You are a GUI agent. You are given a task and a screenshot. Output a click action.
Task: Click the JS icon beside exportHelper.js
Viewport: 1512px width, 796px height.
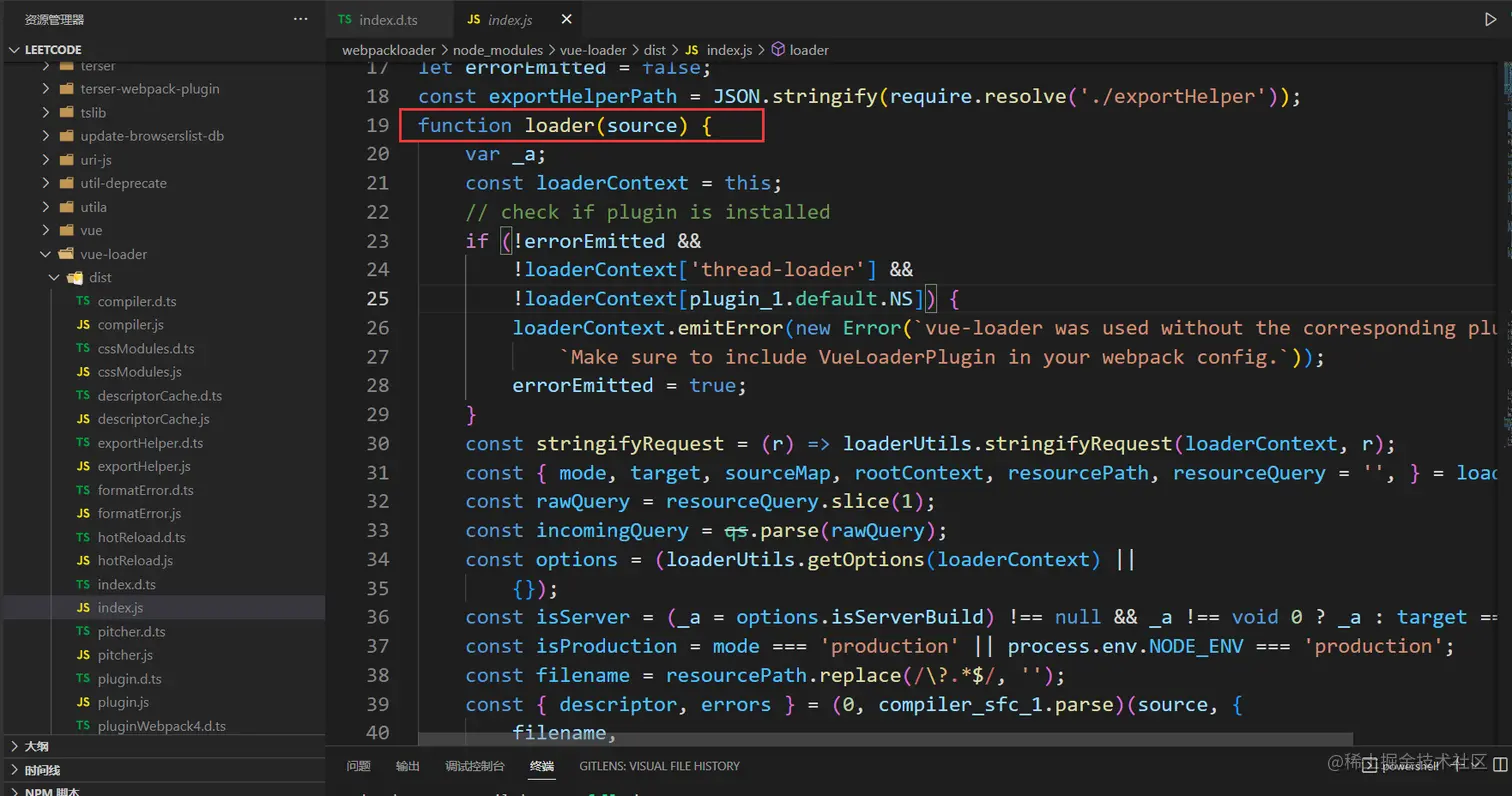(x=83, y=466)
